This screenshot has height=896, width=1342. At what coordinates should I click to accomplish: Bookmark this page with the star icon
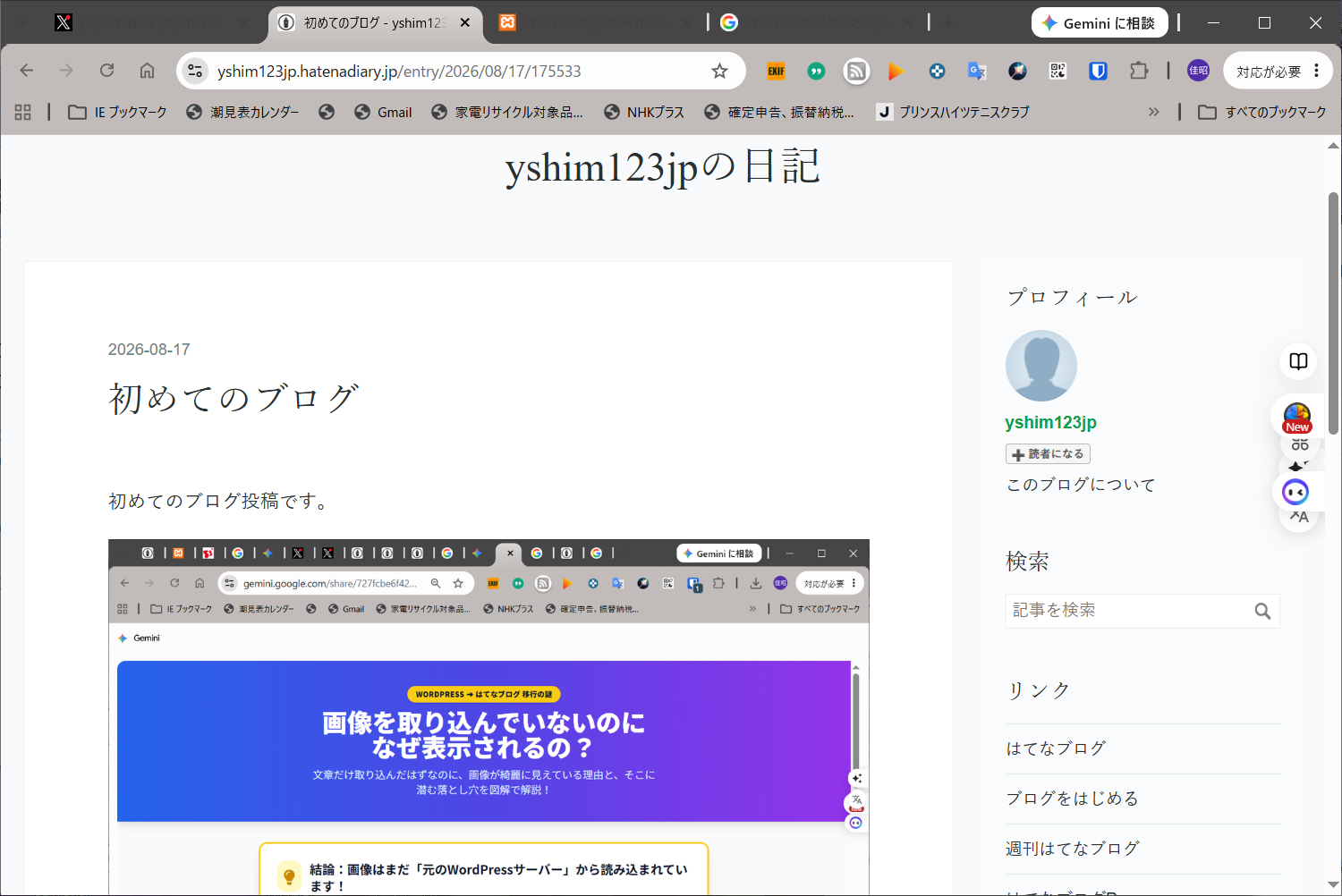(719, 72)
